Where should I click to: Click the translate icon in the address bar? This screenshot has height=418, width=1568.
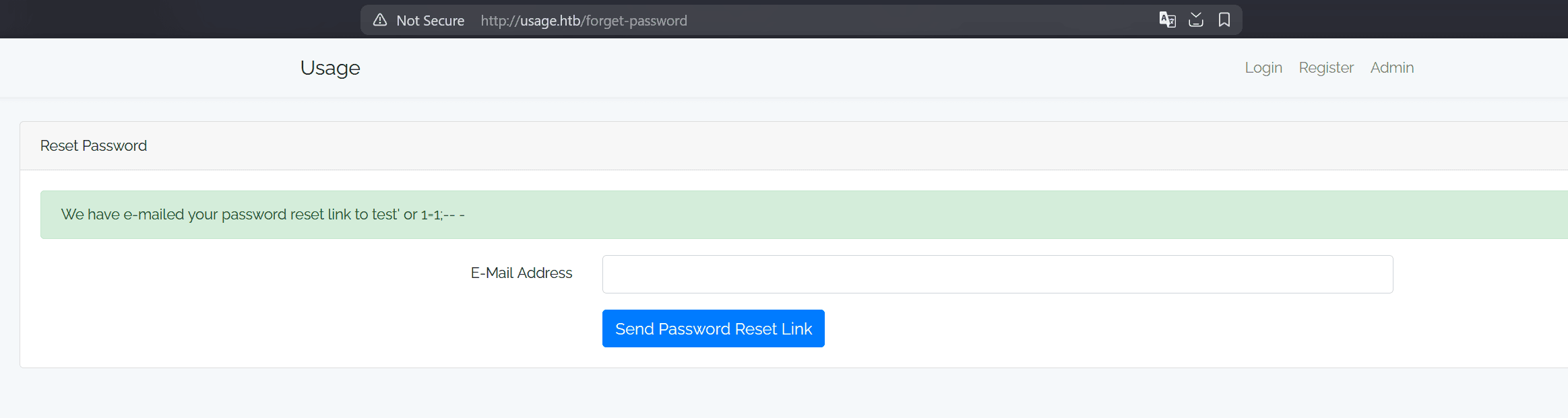point(1168,20)
